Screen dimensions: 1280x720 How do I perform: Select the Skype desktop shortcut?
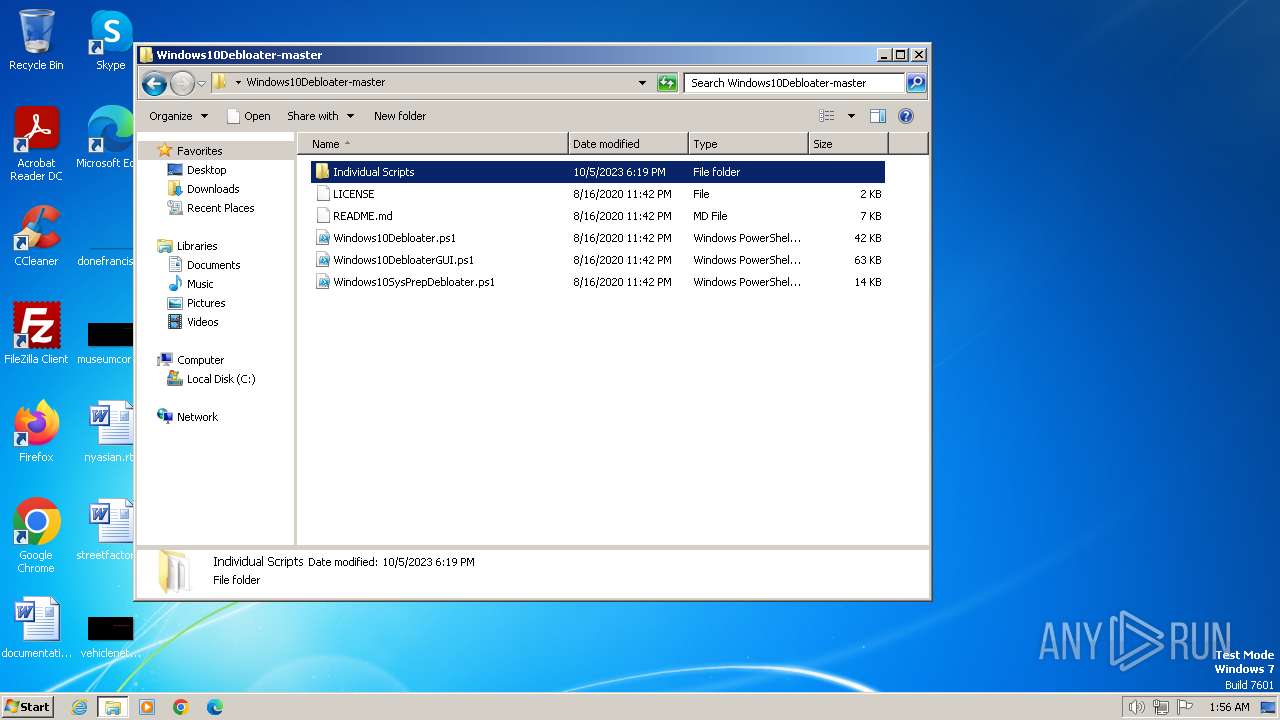(x=110, y=40)
